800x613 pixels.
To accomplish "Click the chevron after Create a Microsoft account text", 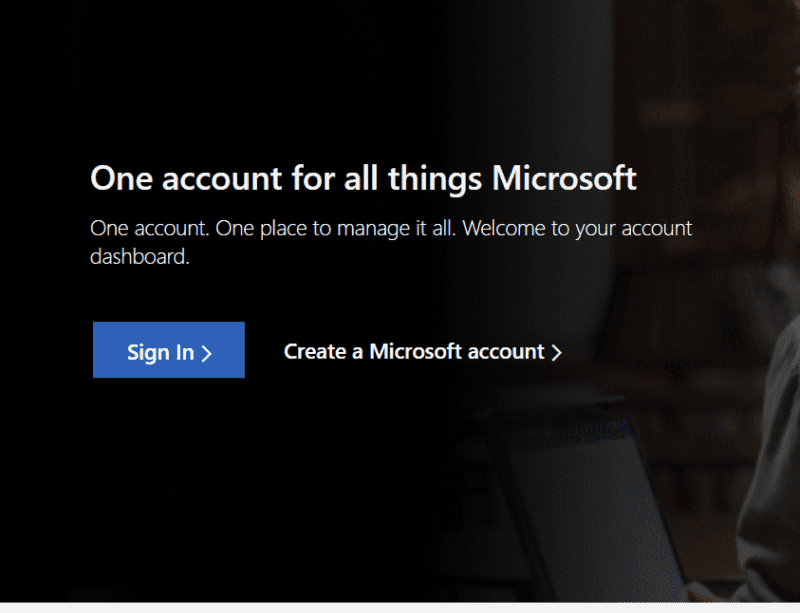I will 556,352.
